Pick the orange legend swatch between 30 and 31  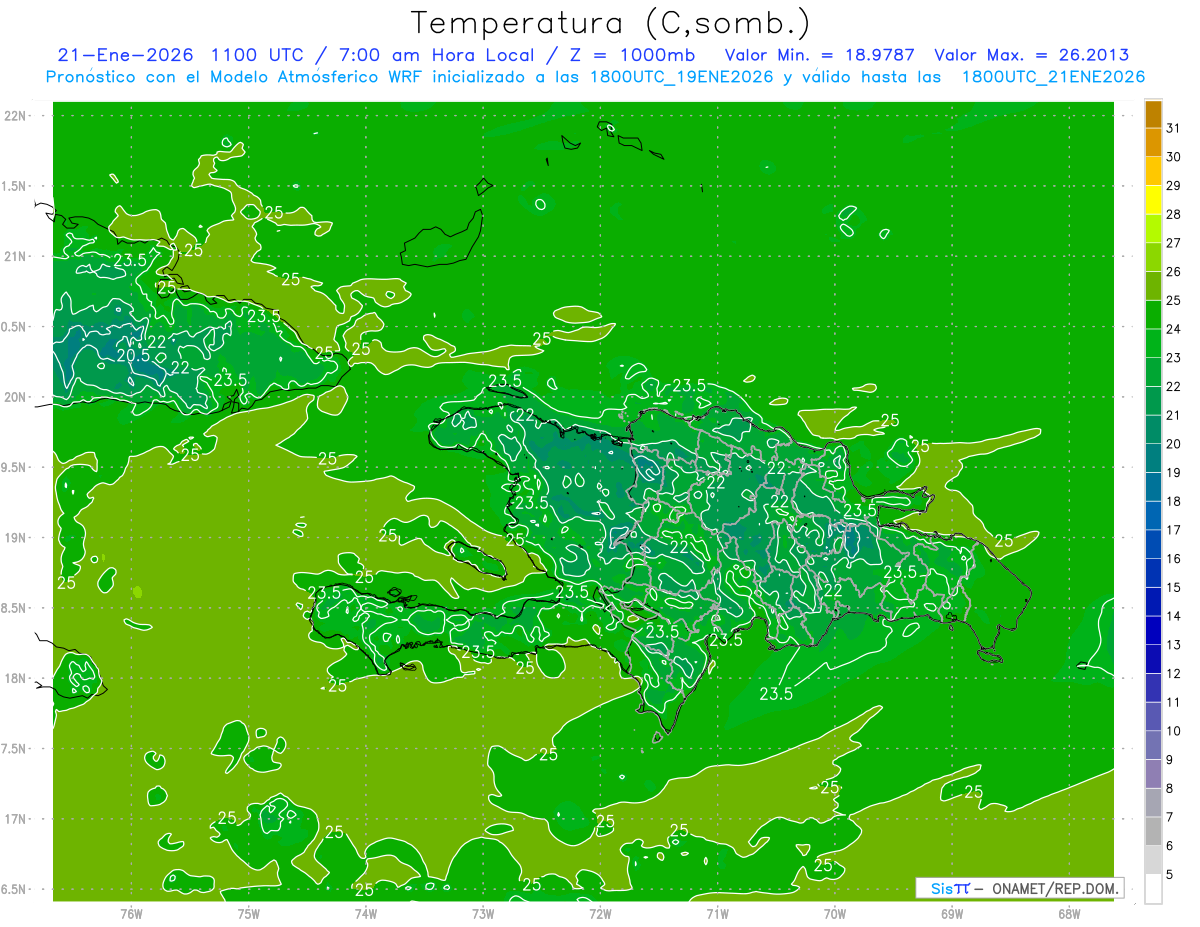pyautogui.click(x=1153, y=143)
